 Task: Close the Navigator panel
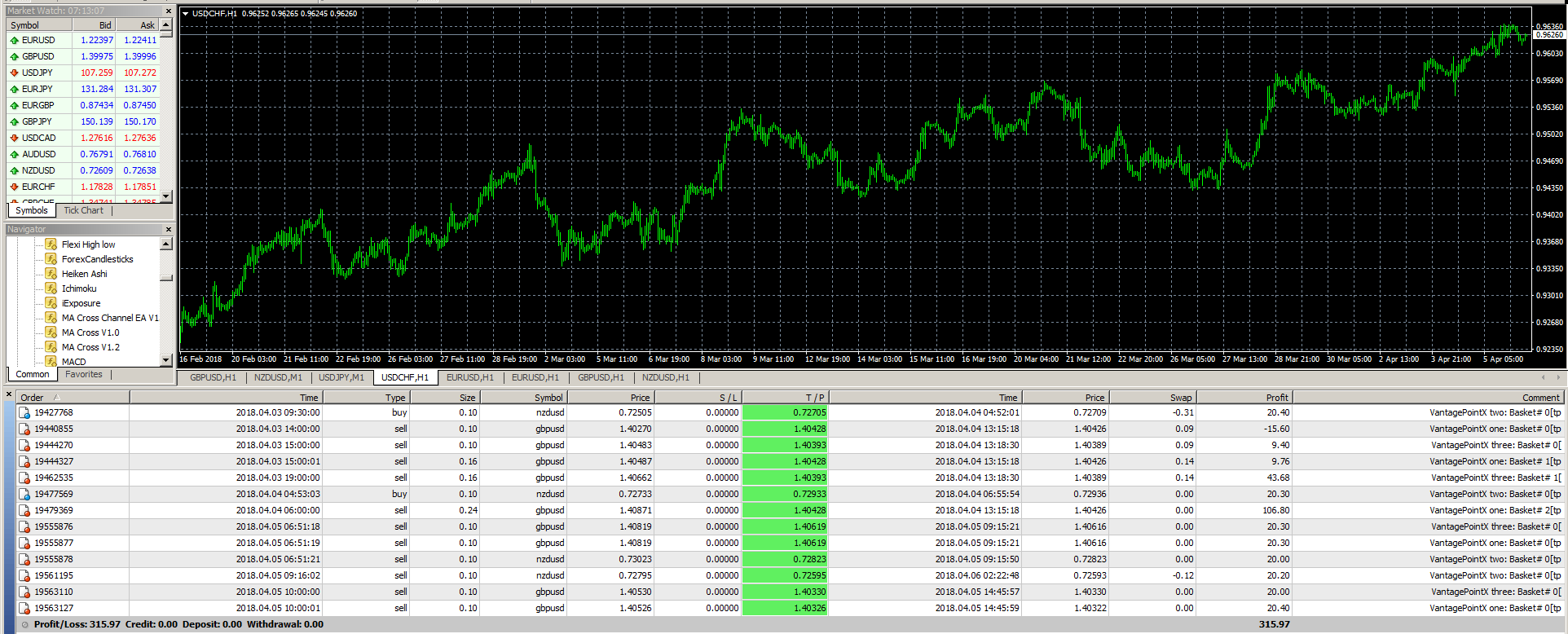click(169, 230)
